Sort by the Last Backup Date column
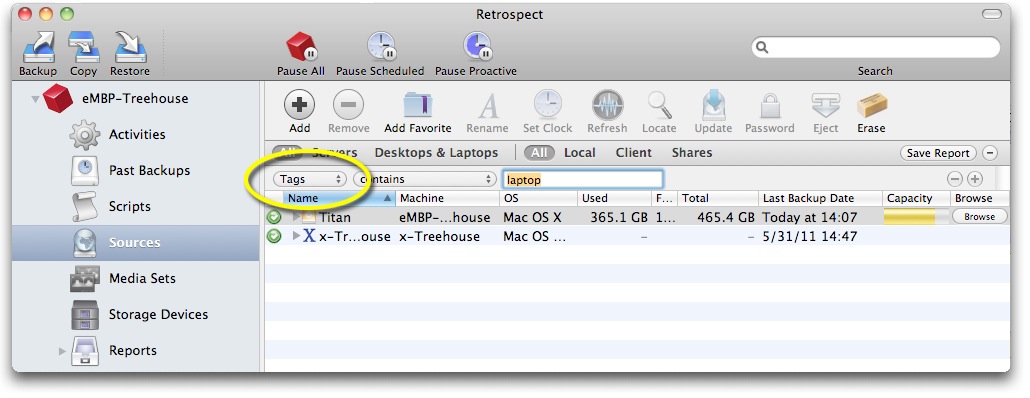The image size is (1030, 398). point(820,198)
